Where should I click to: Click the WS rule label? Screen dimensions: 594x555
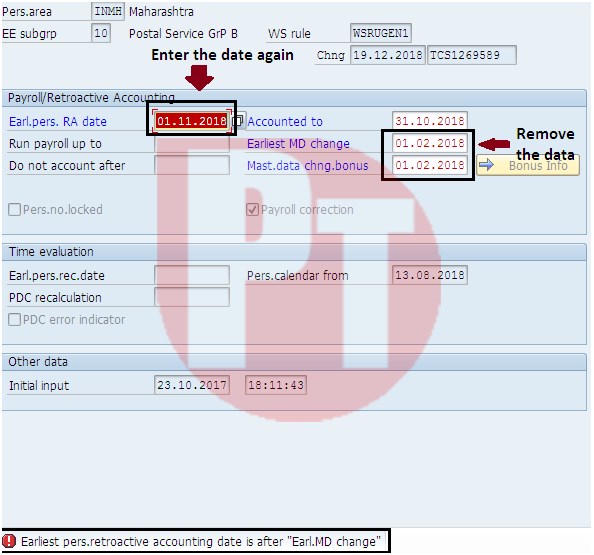pyautogui.click(x=289, y=34)
